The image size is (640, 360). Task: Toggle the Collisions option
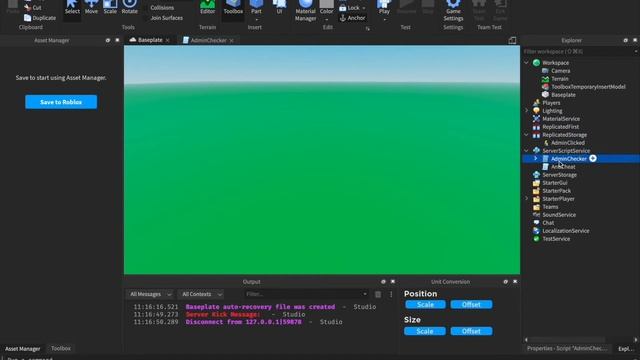(162, 8)
